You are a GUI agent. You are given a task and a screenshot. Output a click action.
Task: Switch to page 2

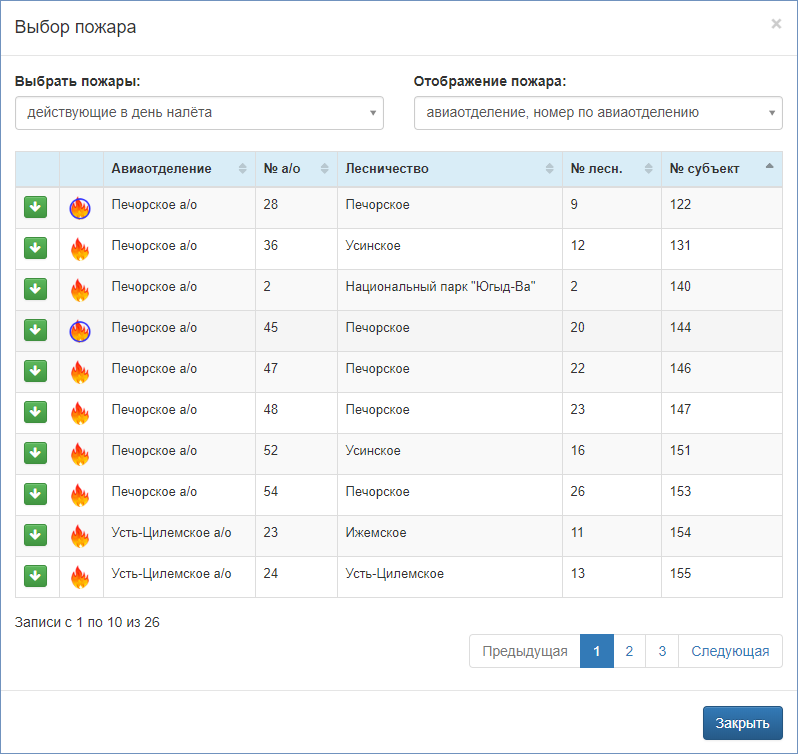click(630, 651)
